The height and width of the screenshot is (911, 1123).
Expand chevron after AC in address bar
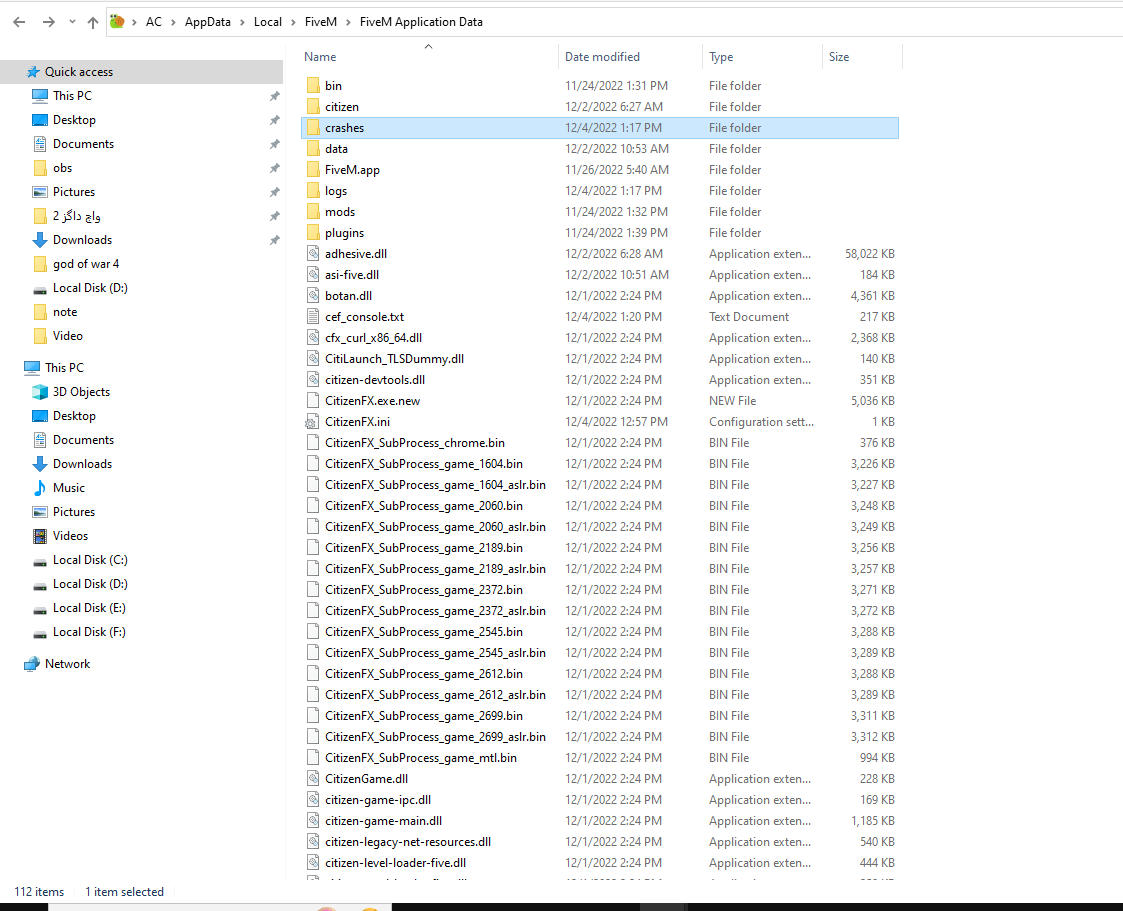click(173, 22)
